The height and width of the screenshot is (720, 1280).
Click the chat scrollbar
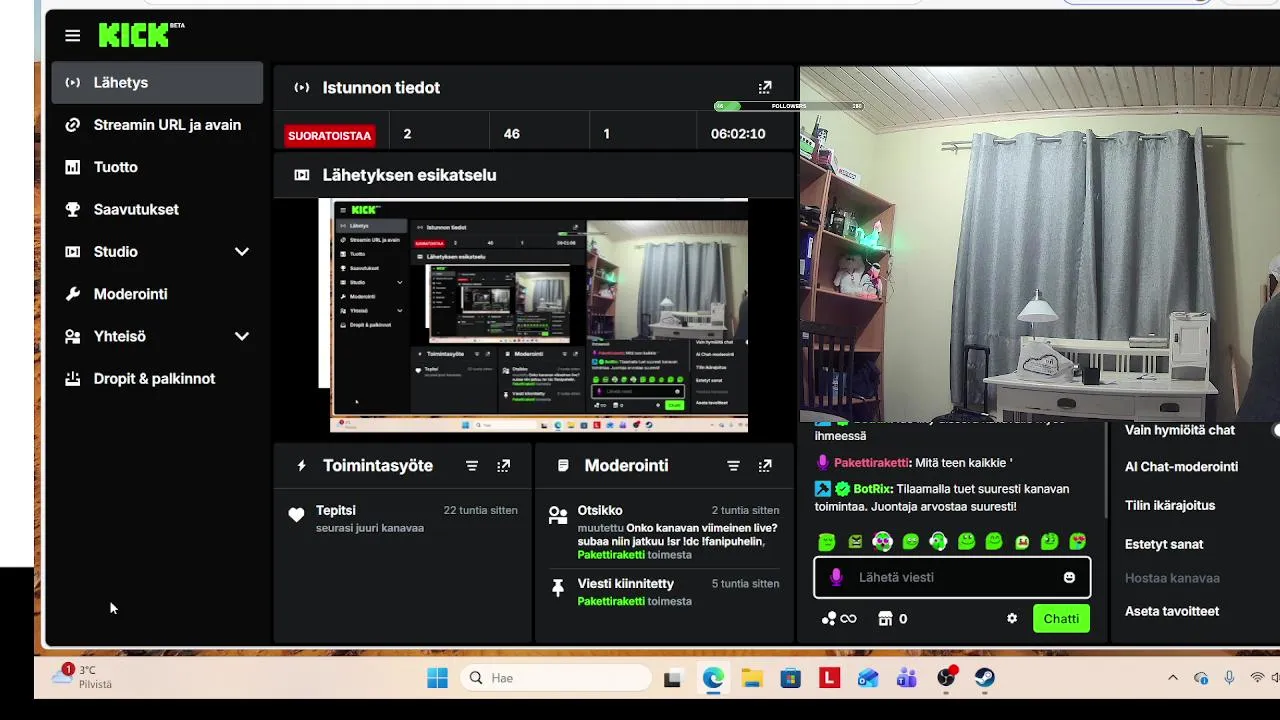[x=1105, y=470]
